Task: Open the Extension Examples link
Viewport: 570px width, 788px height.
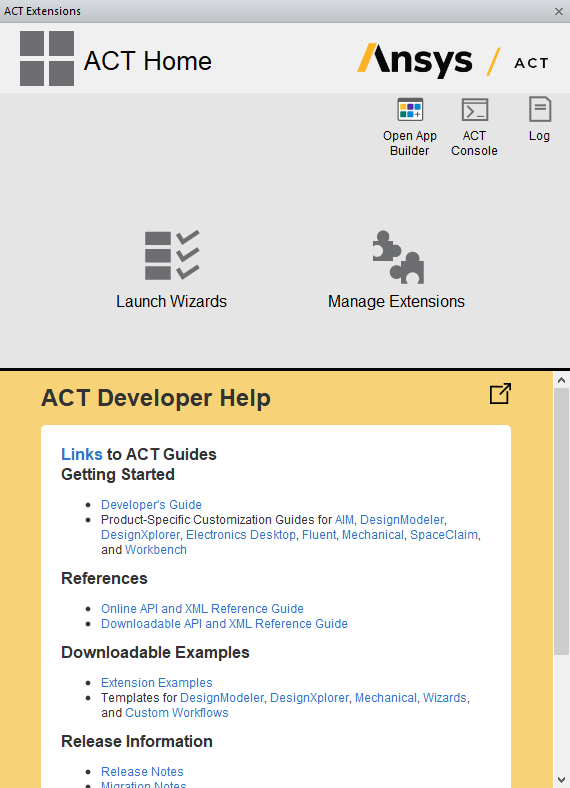Action: pyautogui.click(x=157, y=682)
